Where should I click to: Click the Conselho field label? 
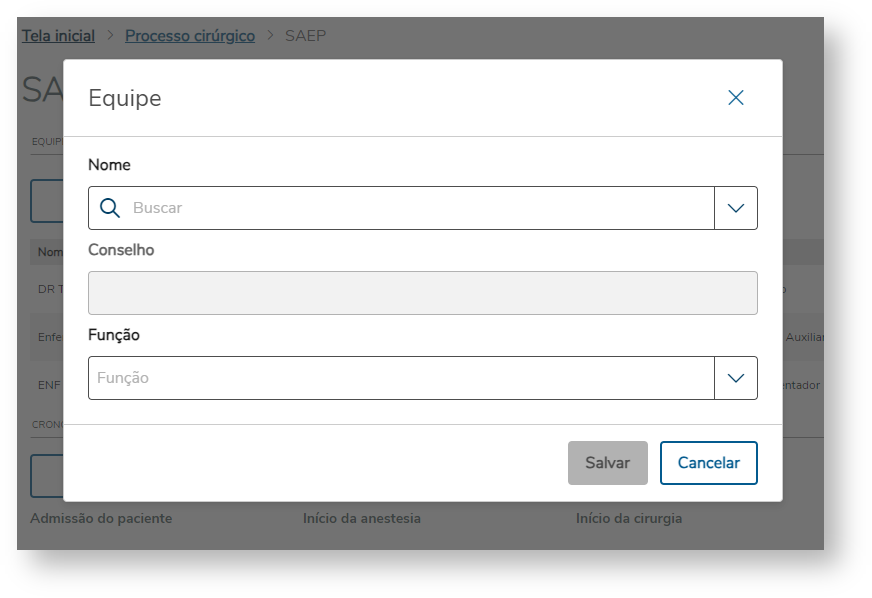121,250
